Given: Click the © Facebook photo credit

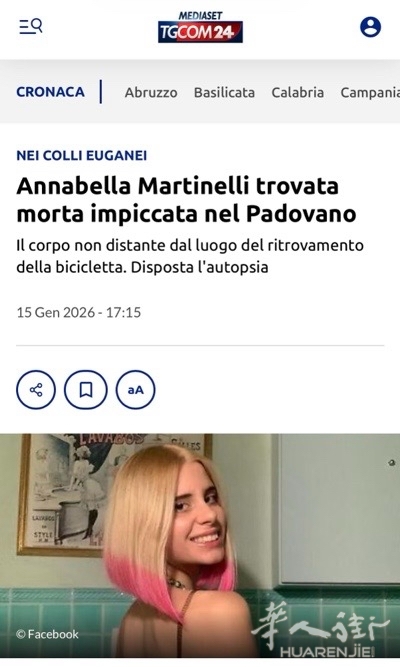Looking at the screenshot, I should click(47, 634).
